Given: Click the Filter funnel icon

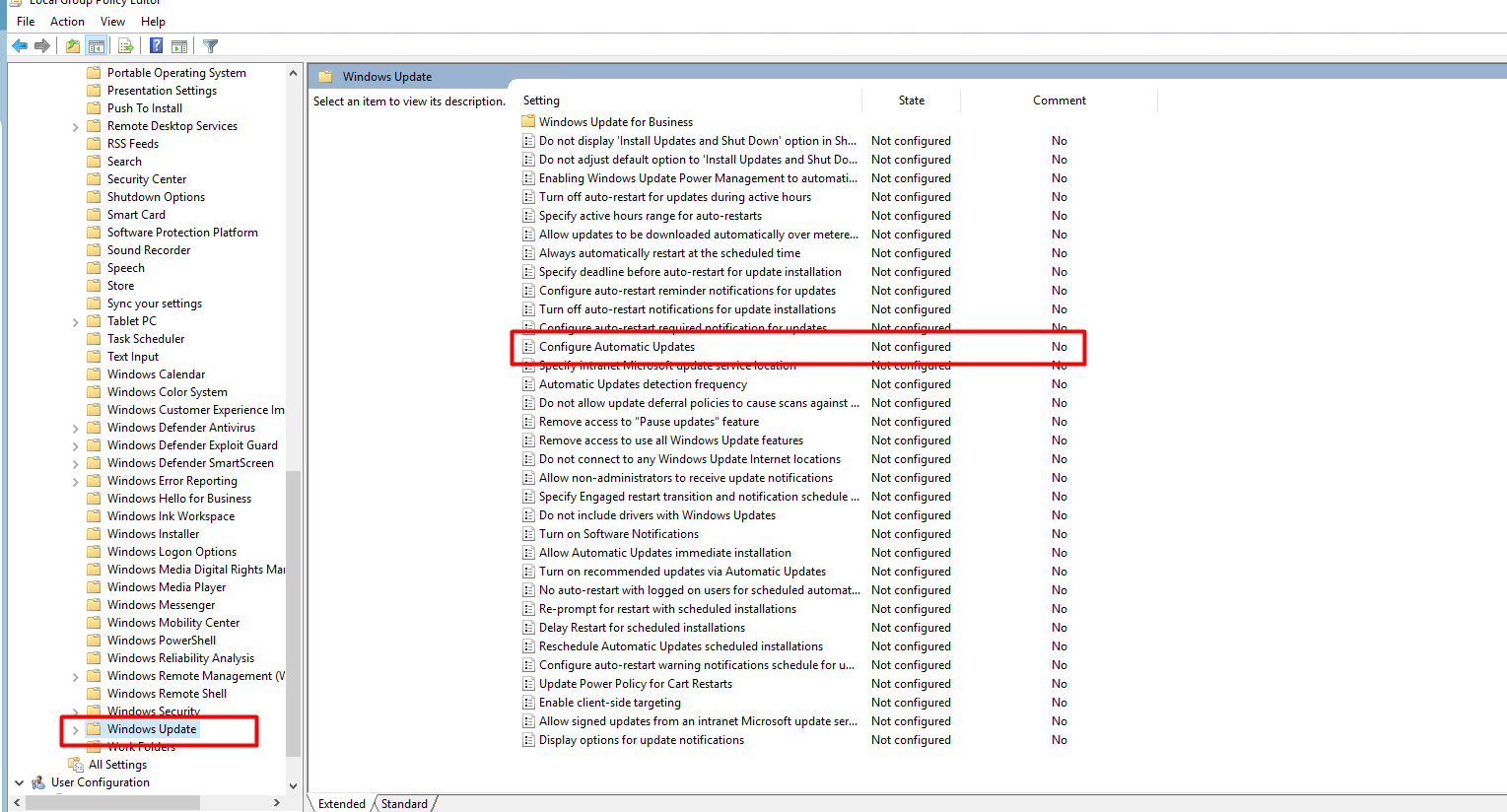Looking at the screenshot, I should click(x=210, y=45).
